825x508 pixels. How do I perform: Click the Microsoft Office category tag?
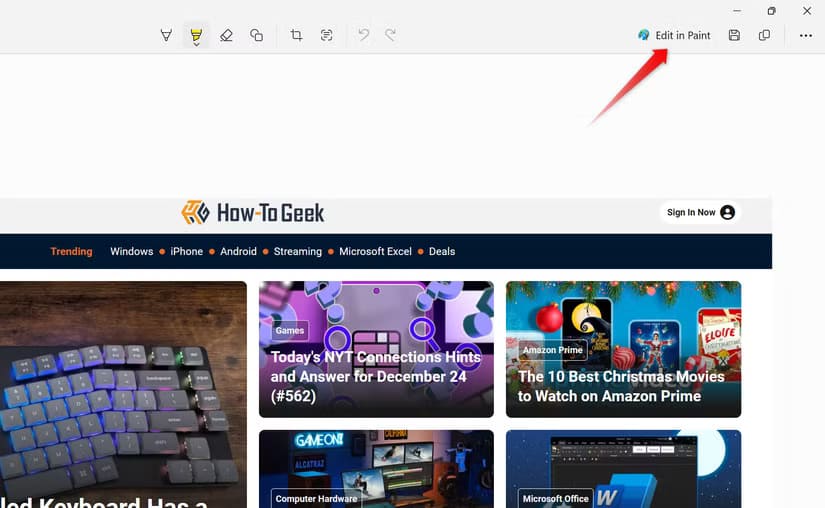pos(556,499)
